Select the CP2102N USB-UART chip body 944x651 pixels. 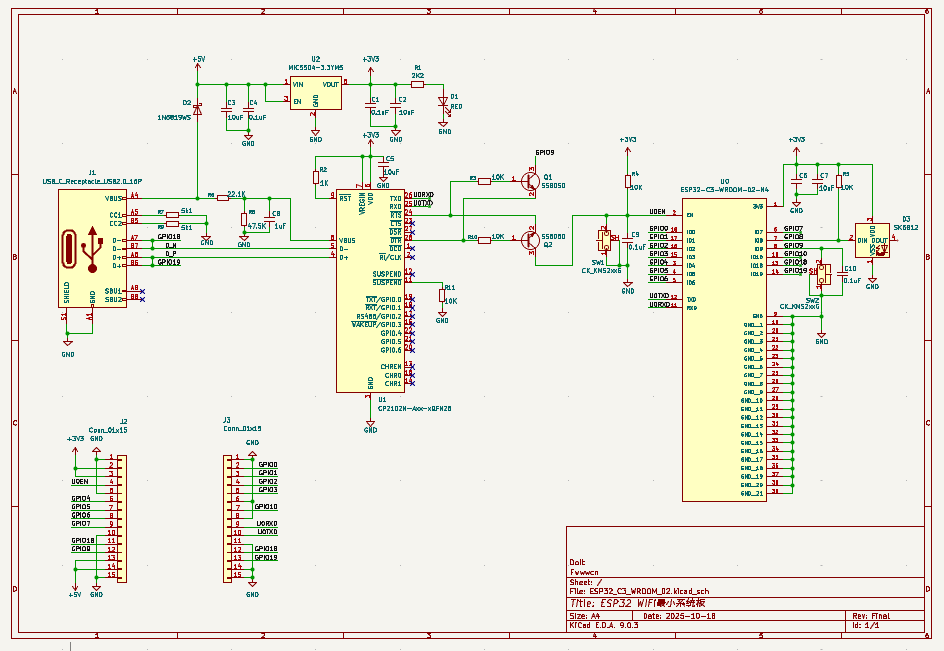pyautogui.click(x=370, y=290)
